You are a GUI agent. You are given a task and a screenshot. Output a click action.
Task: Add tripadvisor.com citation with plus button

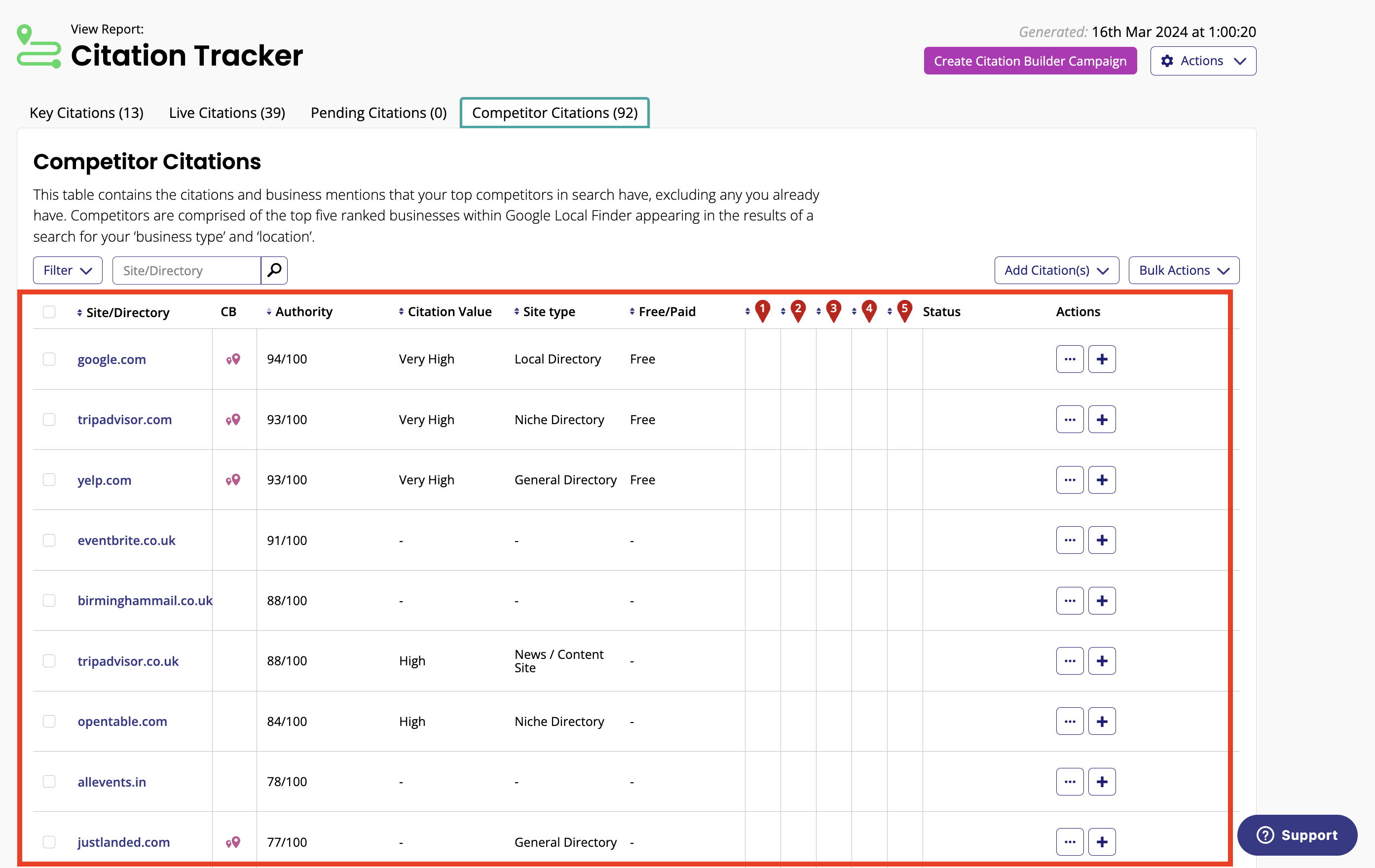[x=1102, y=419]
